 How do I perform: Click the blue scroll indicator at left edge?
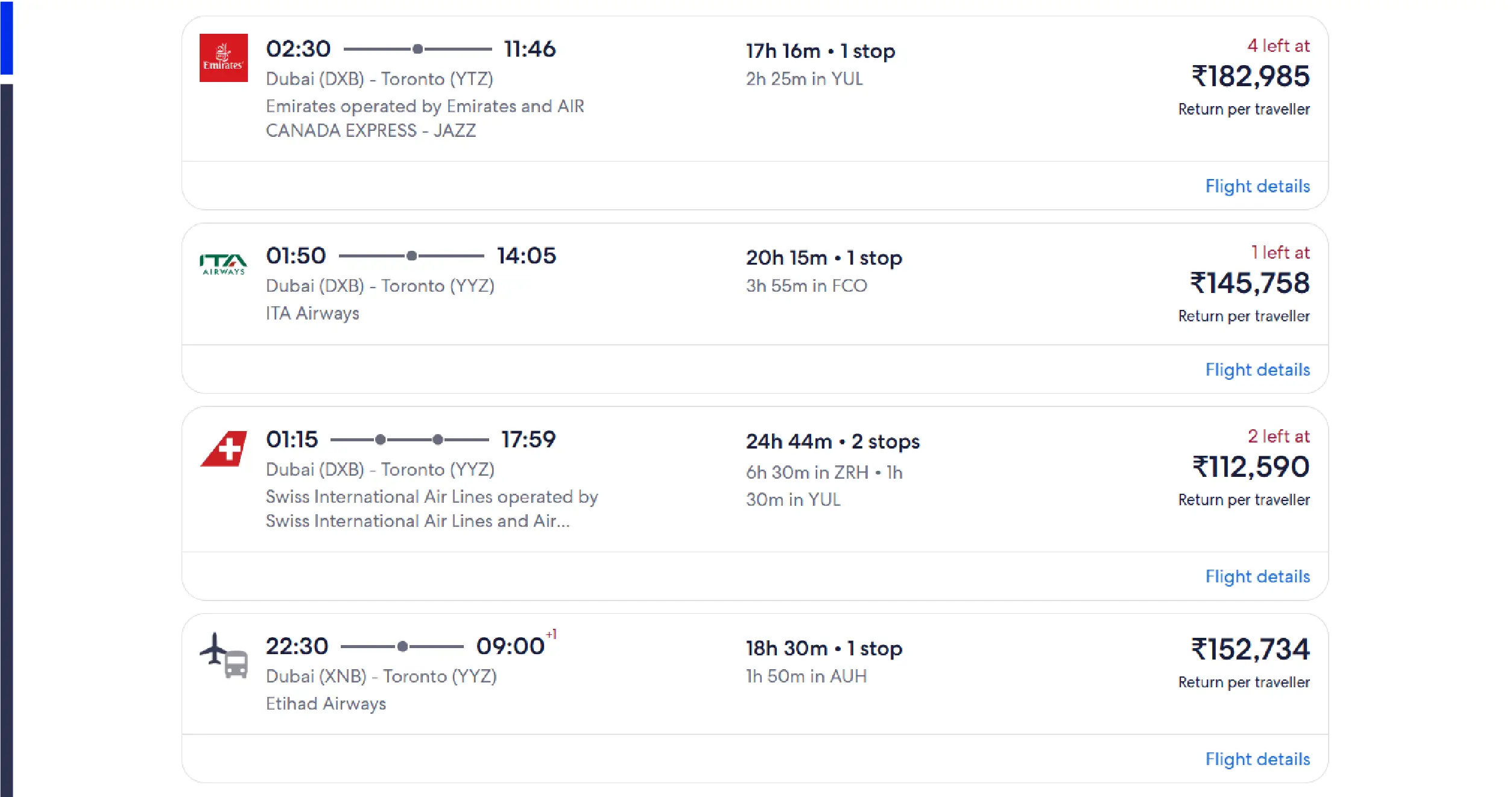point(7,37)
